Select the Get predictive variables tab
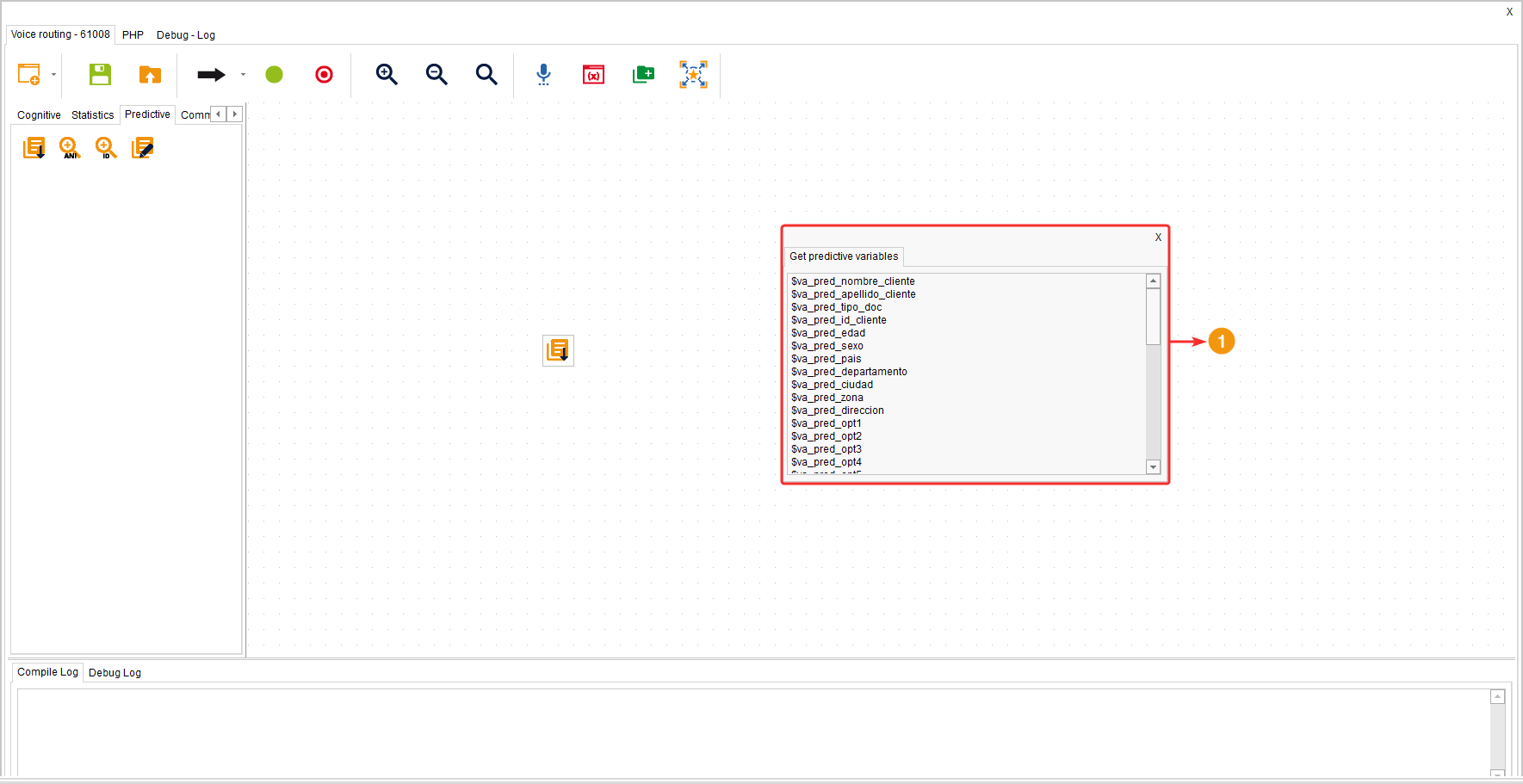The width and height of the screenshot is (1523, 784). click(x=844, y=256)
